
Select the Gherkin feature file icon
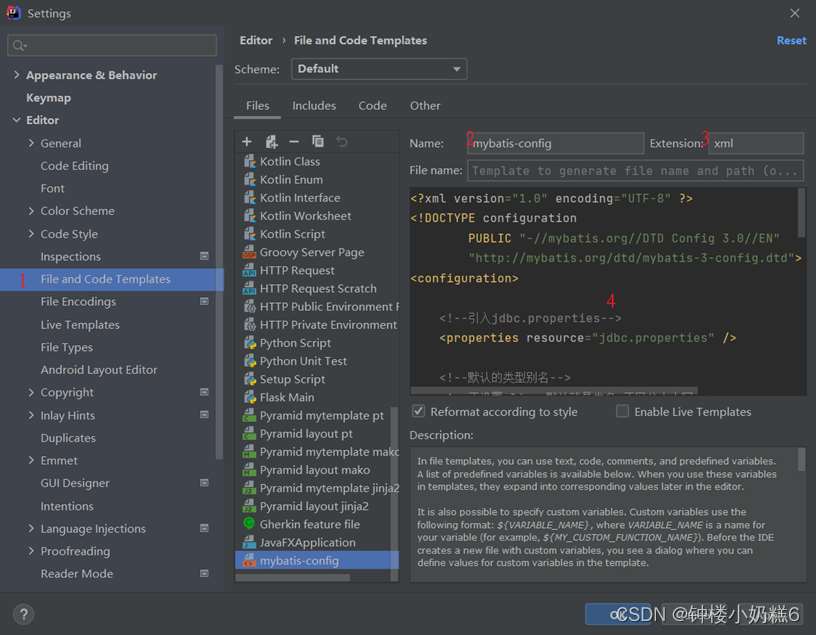coord(250,524)
